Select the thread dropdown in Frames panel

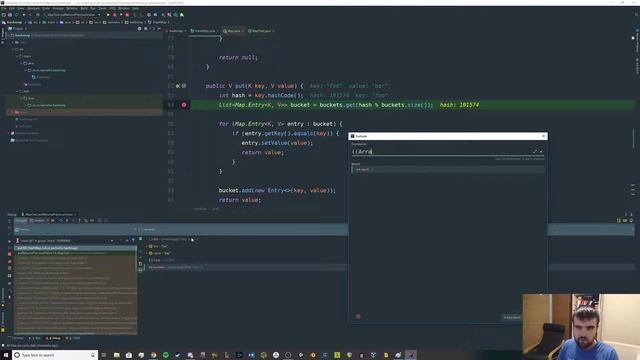[x=65, y=241]
